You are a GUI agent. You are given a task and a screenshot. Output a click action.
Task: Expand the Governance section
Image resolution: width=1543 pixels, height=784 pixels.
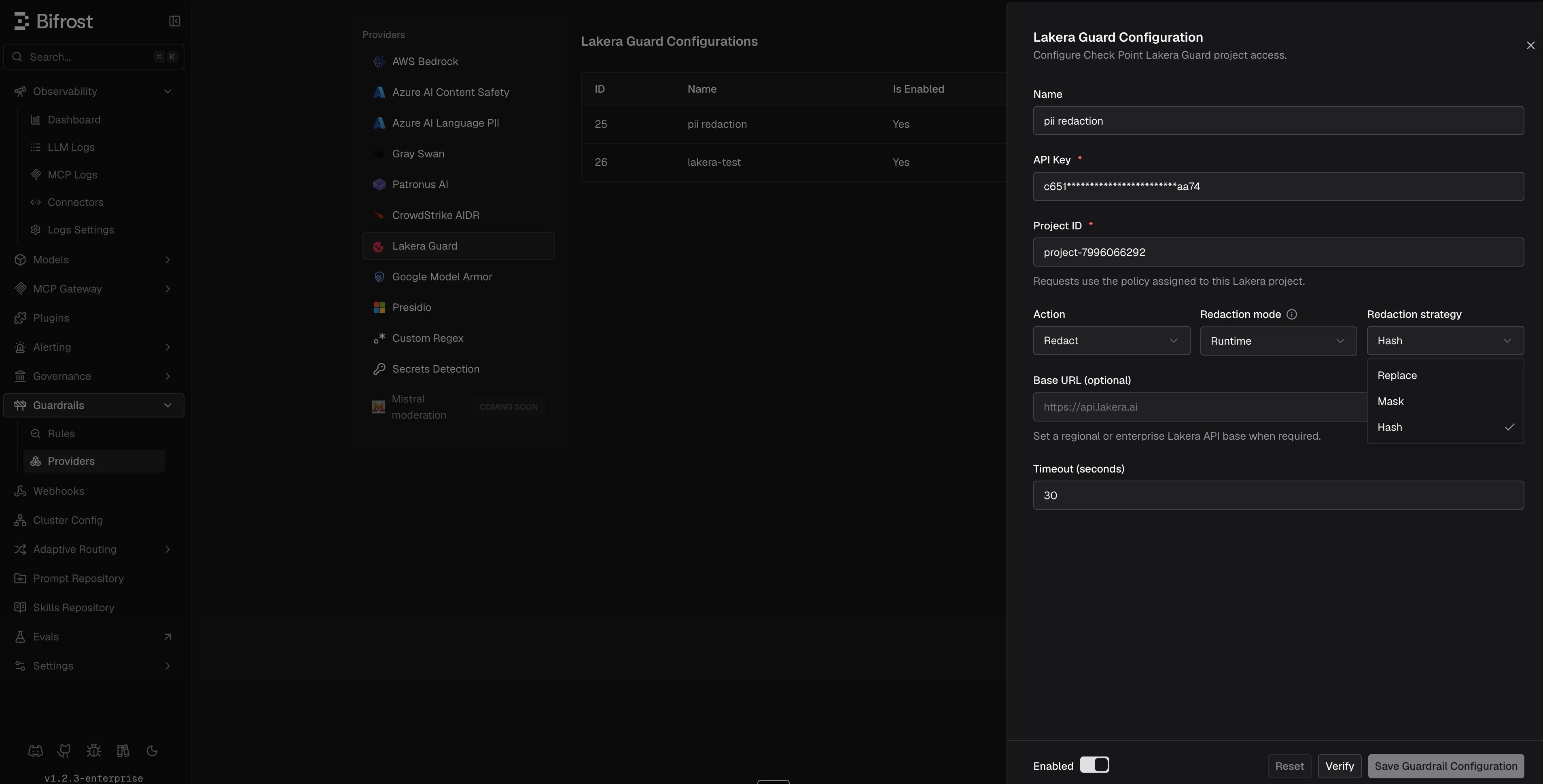click(x=93, y=376)
